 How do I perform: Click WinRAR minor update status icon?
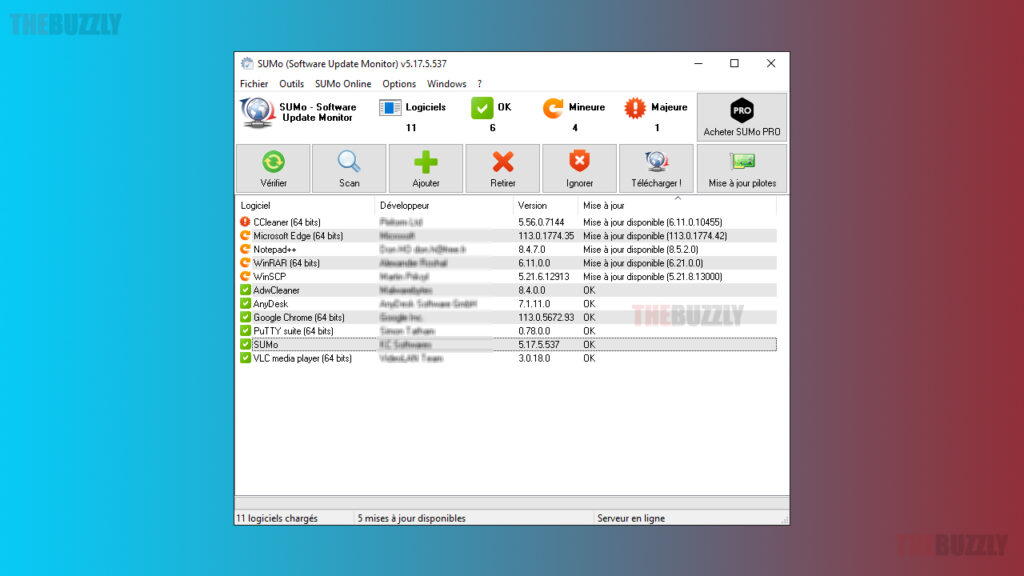(245, 263)
